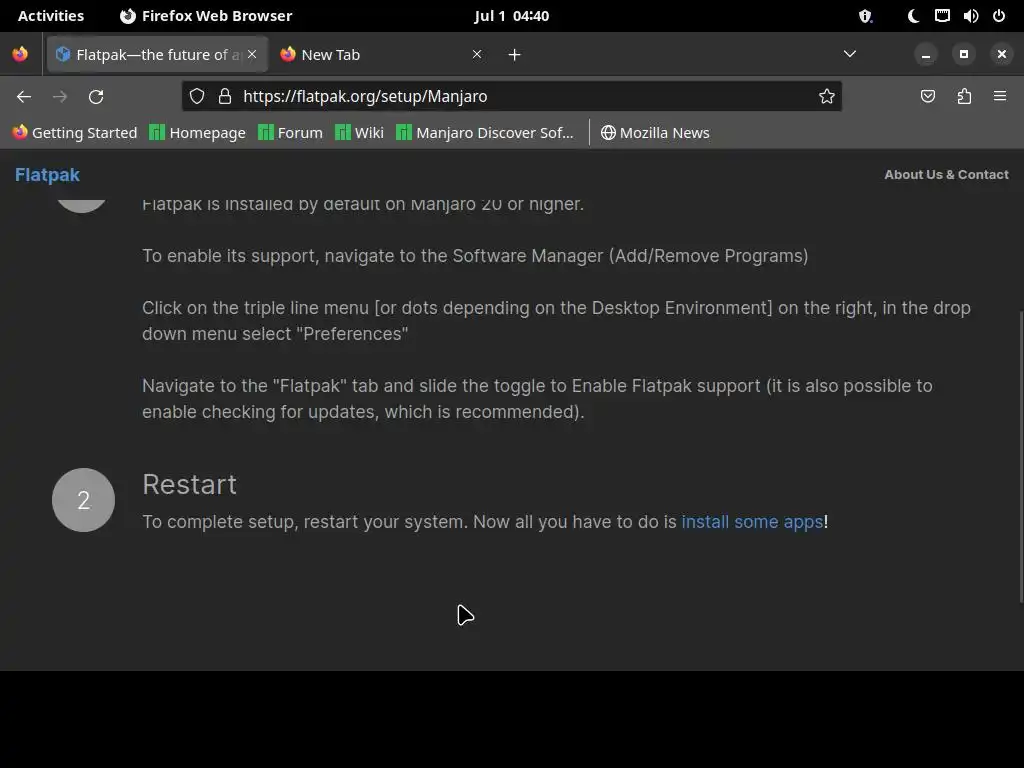Open Manjaro Discover Software bookmark

(485, 133)
